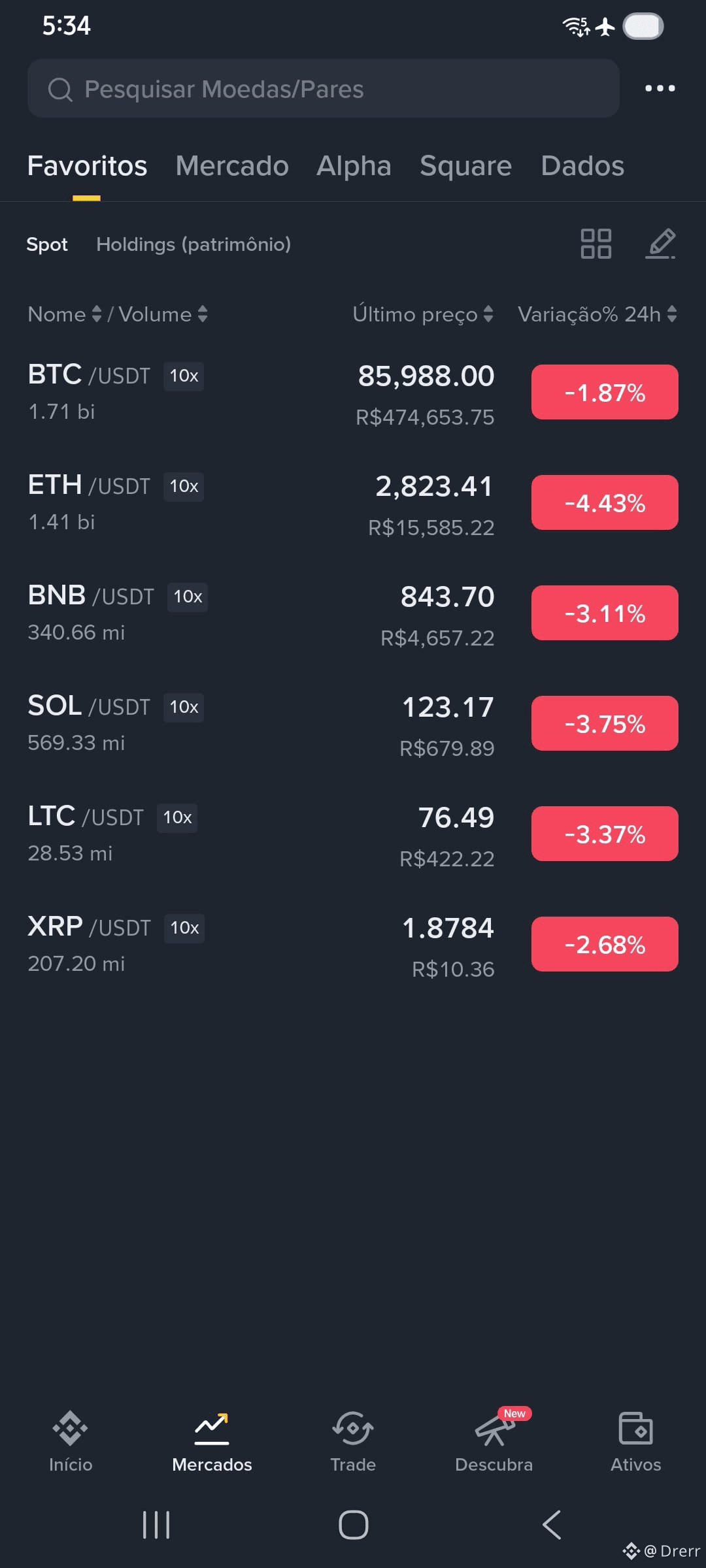Image resolution: width=706 pixels, height=1568 pixels.
Task: Switch to the Alpha tab
Action: click(x=354, y=166)
